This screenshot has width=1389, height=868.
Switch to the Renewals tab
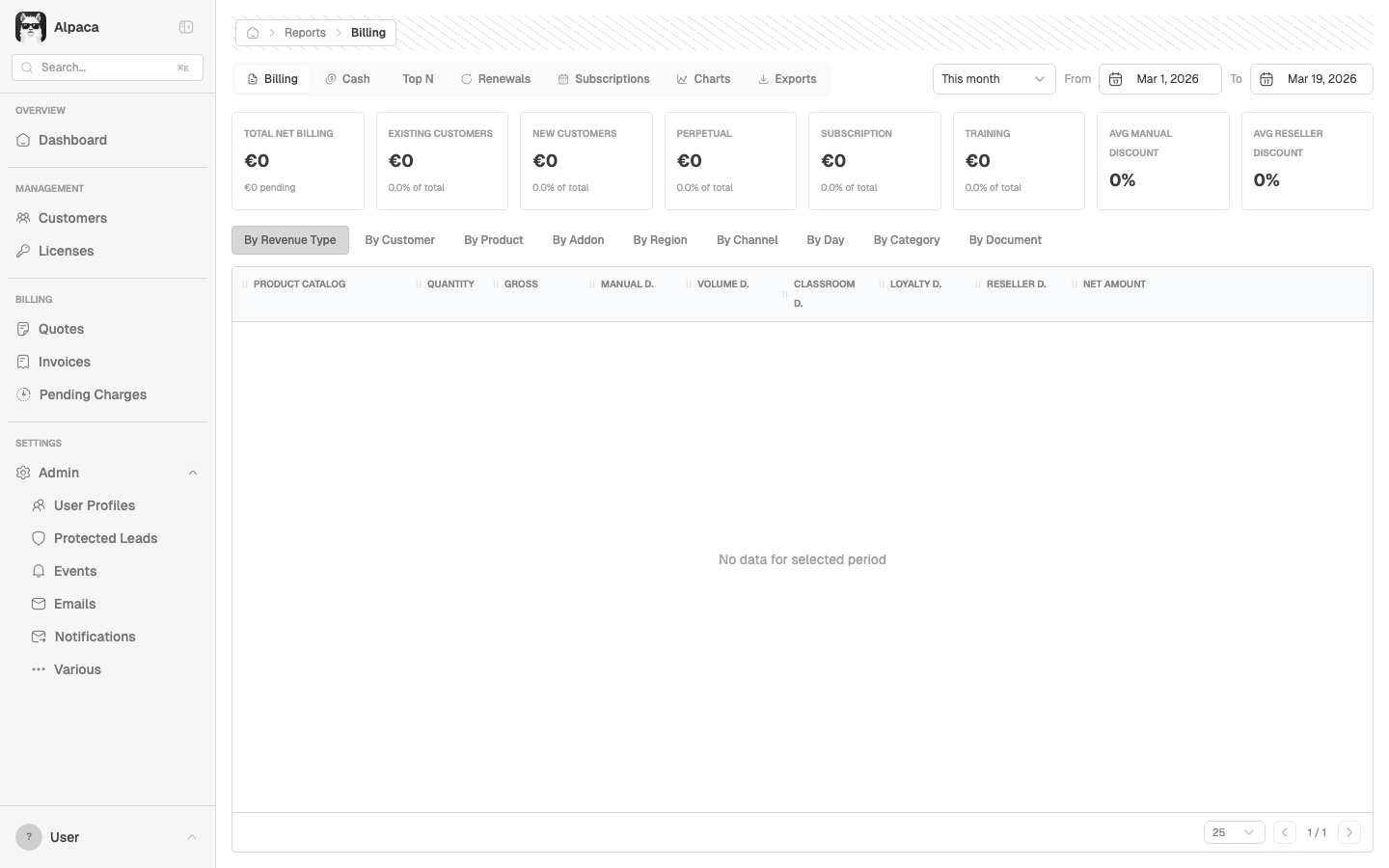(x=496, y=79)
